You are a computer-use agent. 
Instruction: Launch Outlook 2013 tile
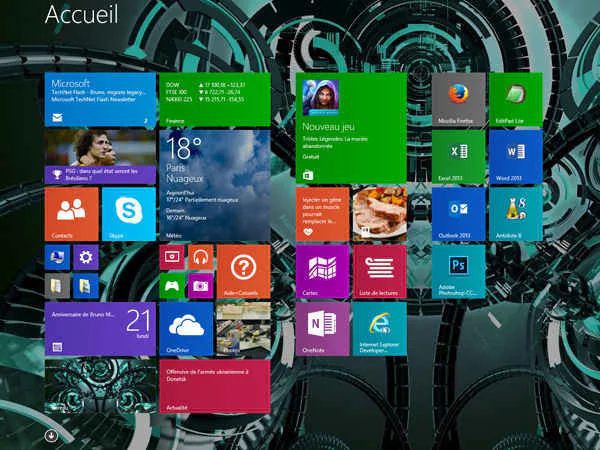click(459, 214)
